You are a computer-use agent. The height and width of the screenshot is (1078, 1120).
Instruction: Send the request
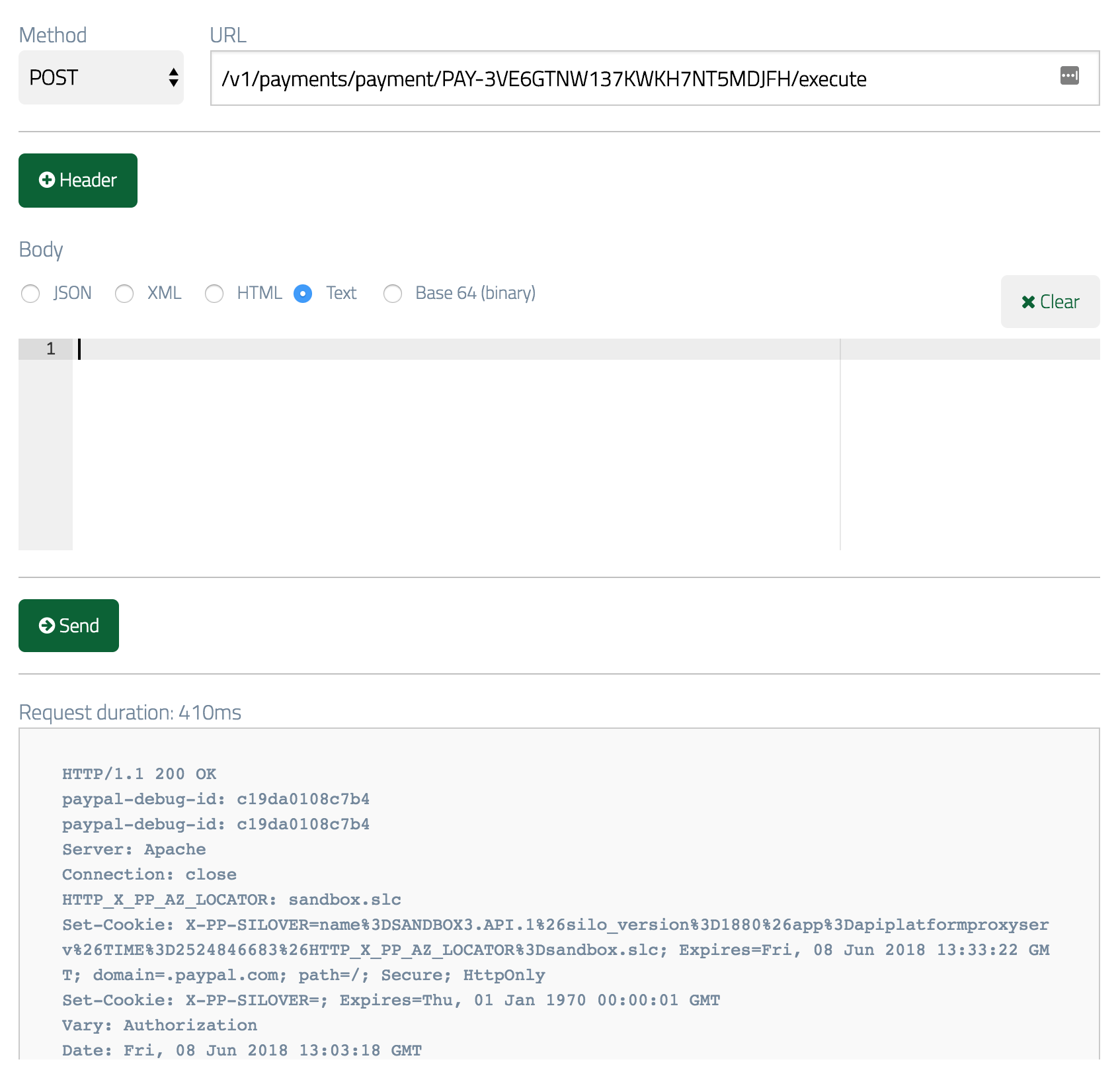coord(69,626)
